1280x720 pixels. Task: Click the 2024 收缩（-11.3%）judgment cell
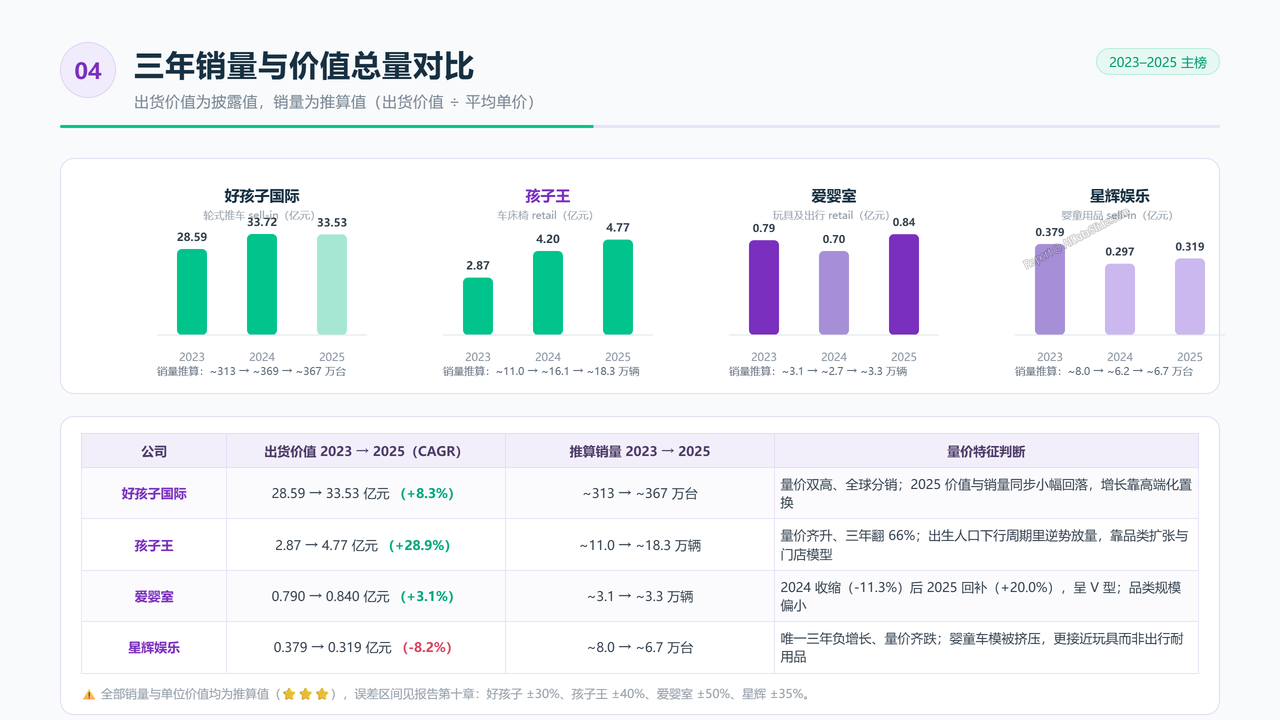tap(986, 596)
